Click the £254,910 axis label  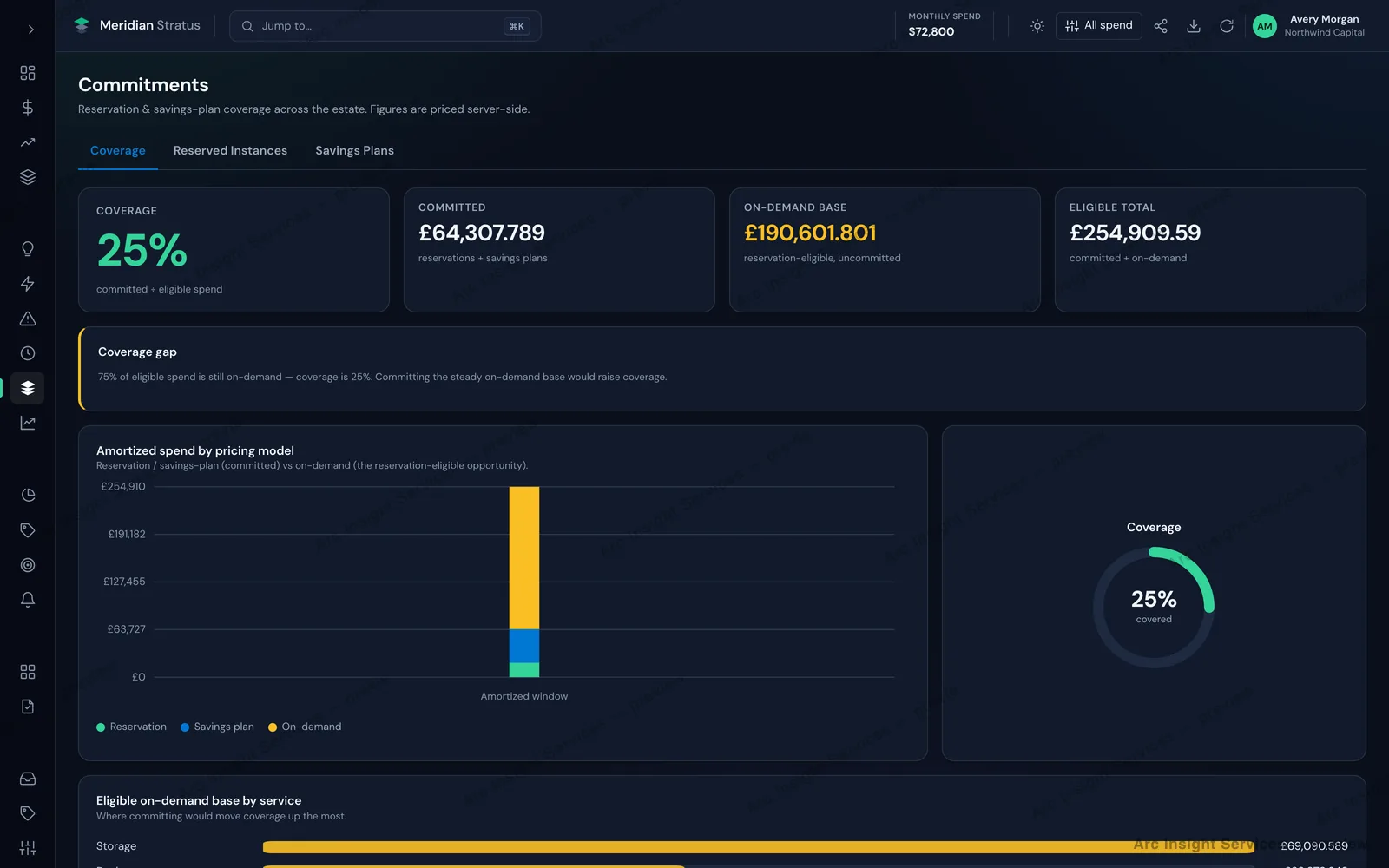[123, 487]
